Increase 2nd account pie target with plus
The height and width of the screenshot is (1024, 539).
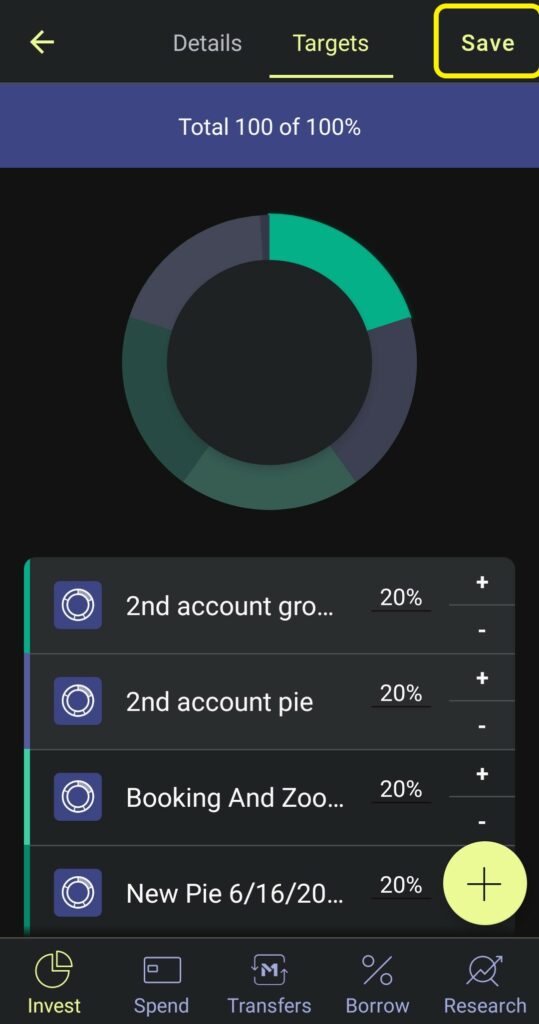coord(482,679)
